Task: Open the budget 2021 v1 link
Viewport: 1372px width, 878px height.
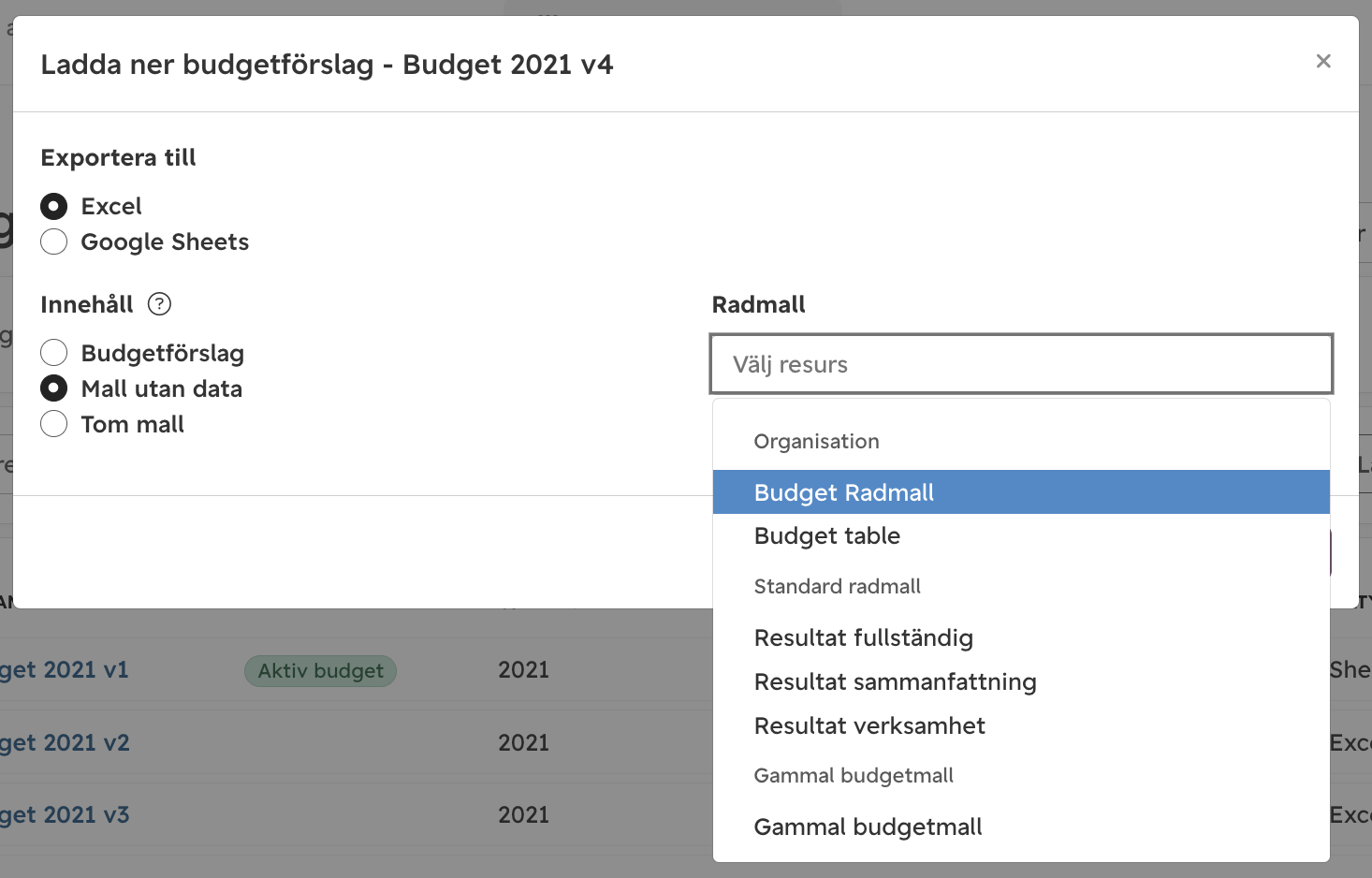Action: click(x=64, y=669)
